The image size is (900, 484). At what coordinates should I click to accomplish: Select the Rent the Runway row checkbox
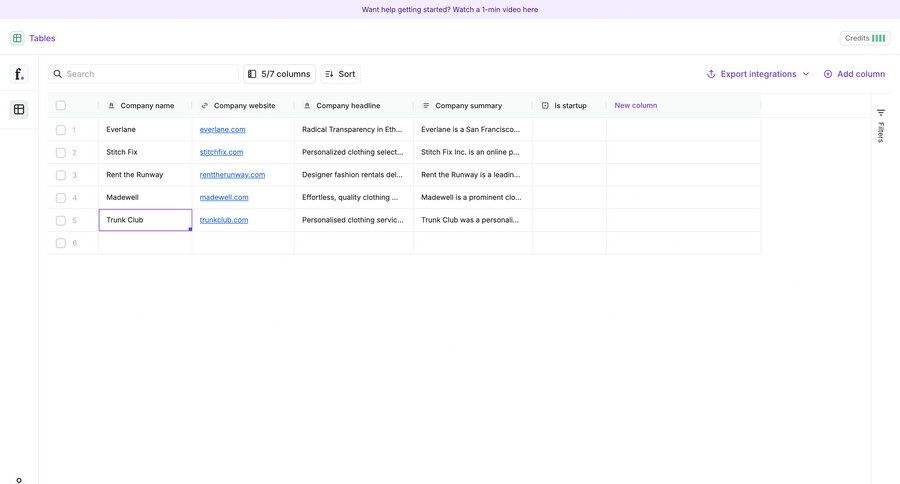click(61, 175)
